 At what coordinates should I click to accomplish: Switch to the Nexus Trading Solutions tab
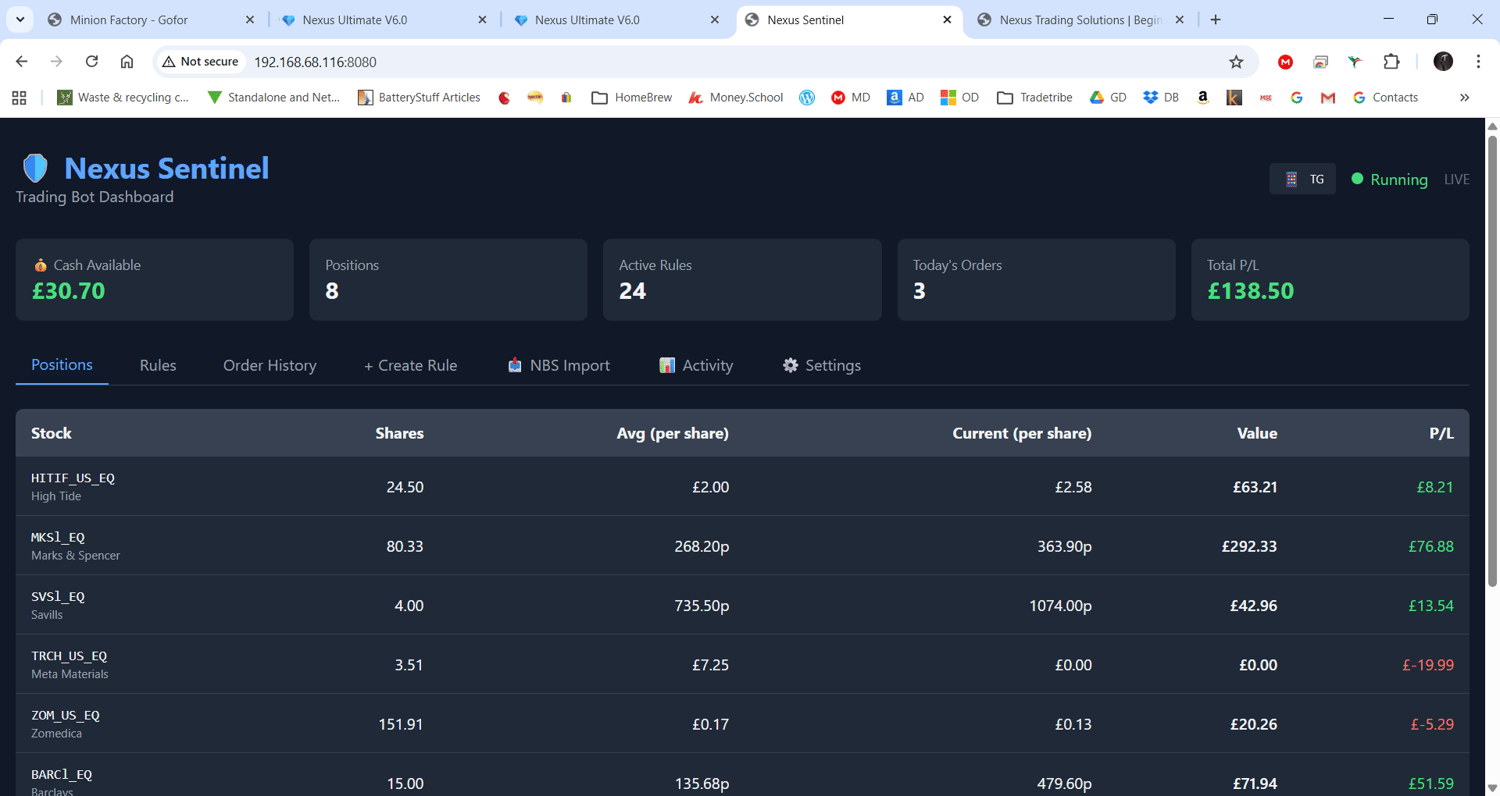[1081, 20]
